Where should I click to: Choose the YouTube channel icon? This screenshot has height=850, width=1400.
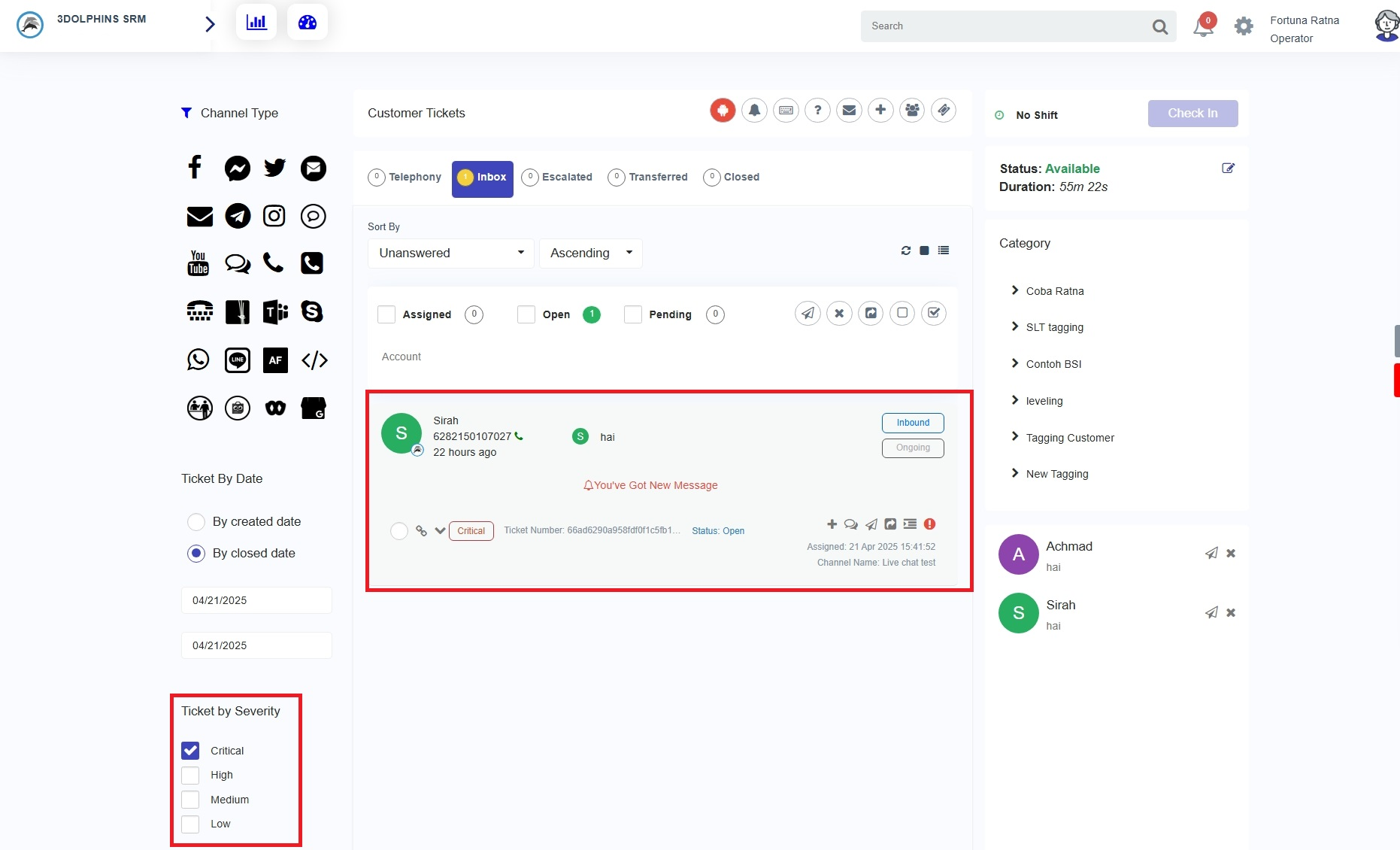coord(198,263)
